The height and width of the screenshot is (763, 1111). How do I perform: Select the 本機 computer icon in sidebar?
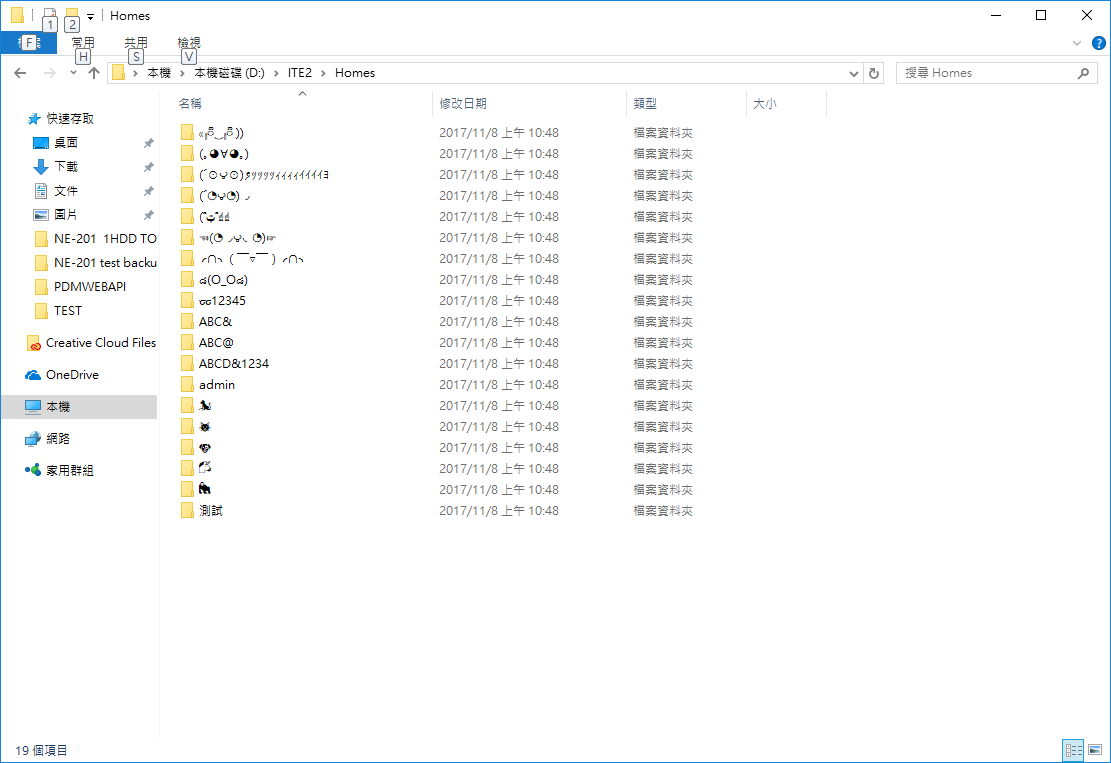33,407
